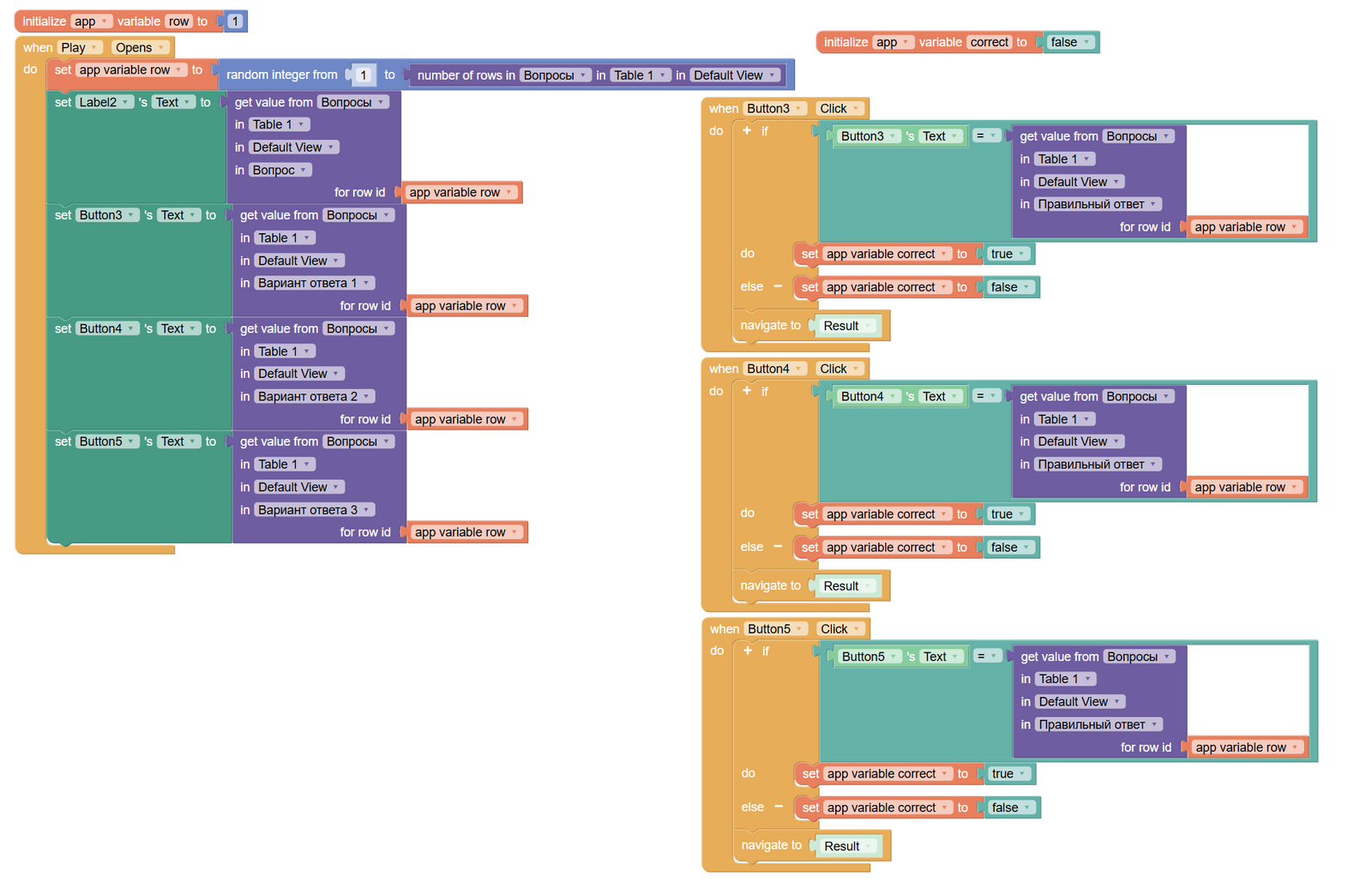Click the plus icon on Button5's if block
The height and width of the screenshot is (888, 1372).
(748, 651)
